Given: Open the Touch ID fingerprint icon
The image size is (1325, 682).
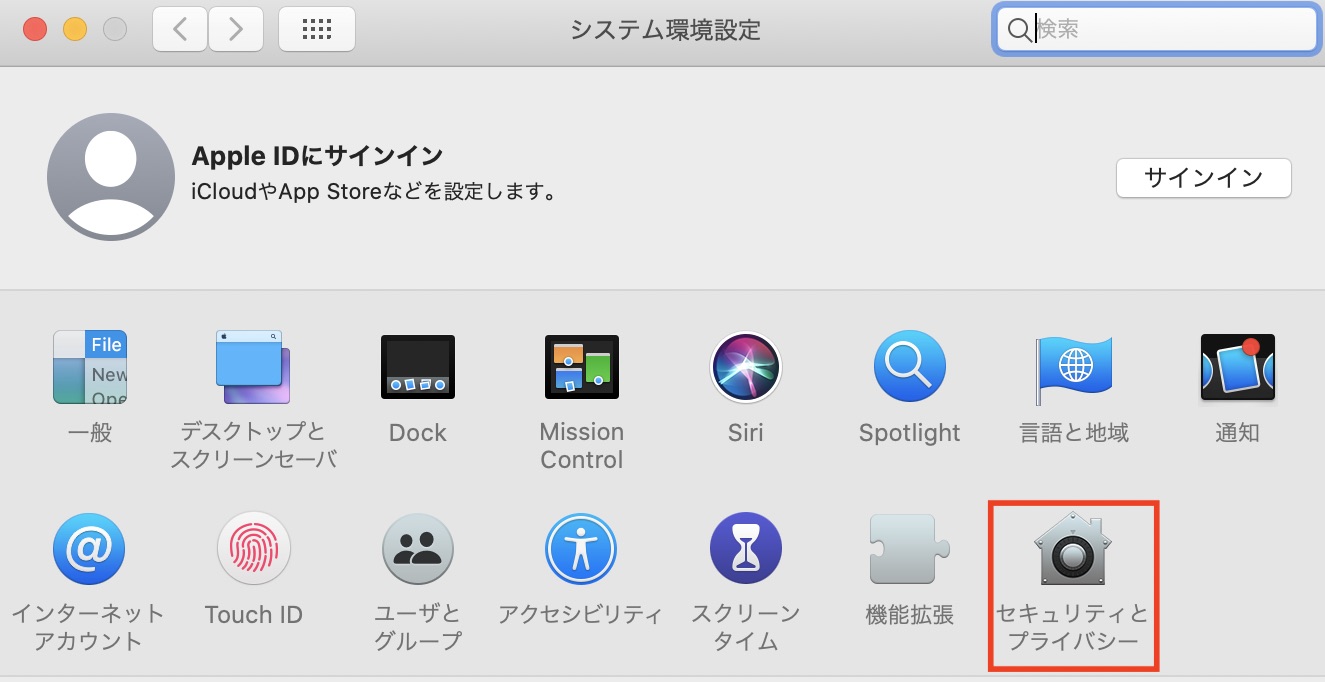Looking at the screenshot, I should coord(253,550).
